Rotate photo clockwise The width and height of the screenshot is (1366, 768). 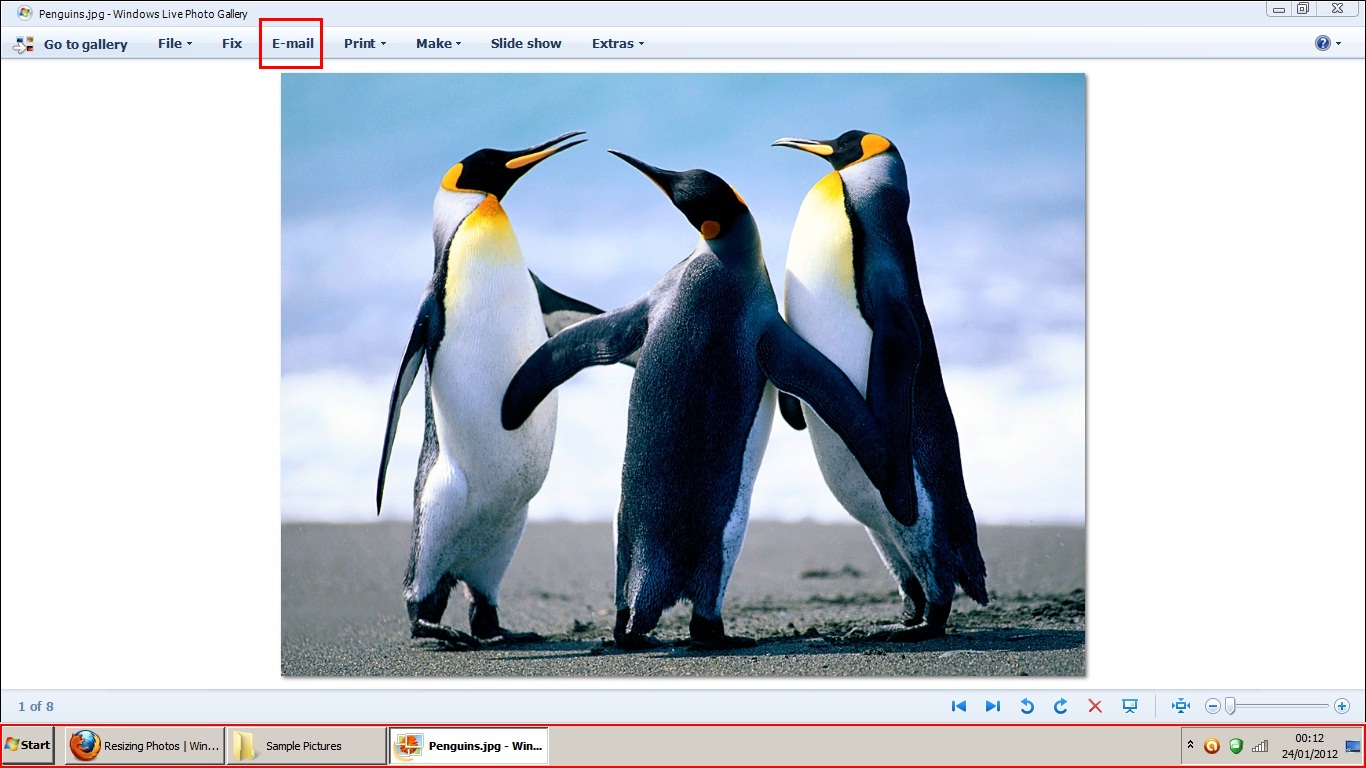tap(1061, 706)
